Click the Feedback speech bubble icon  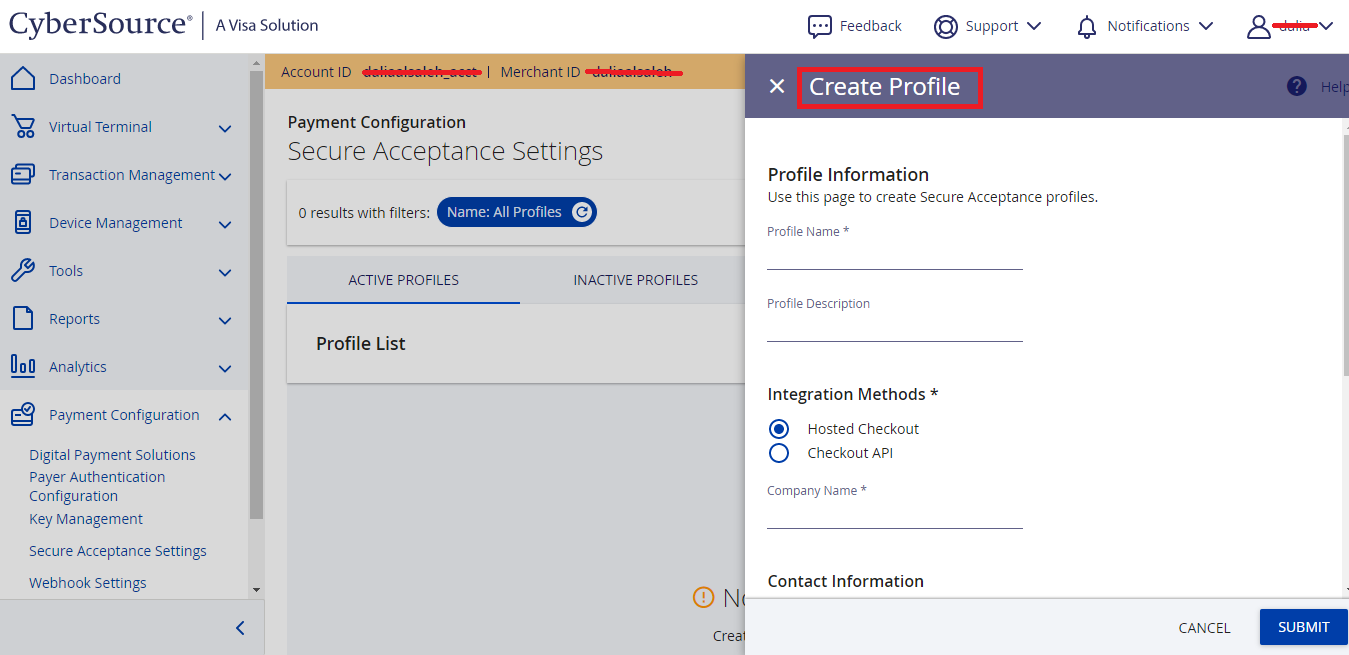(820, 26)
